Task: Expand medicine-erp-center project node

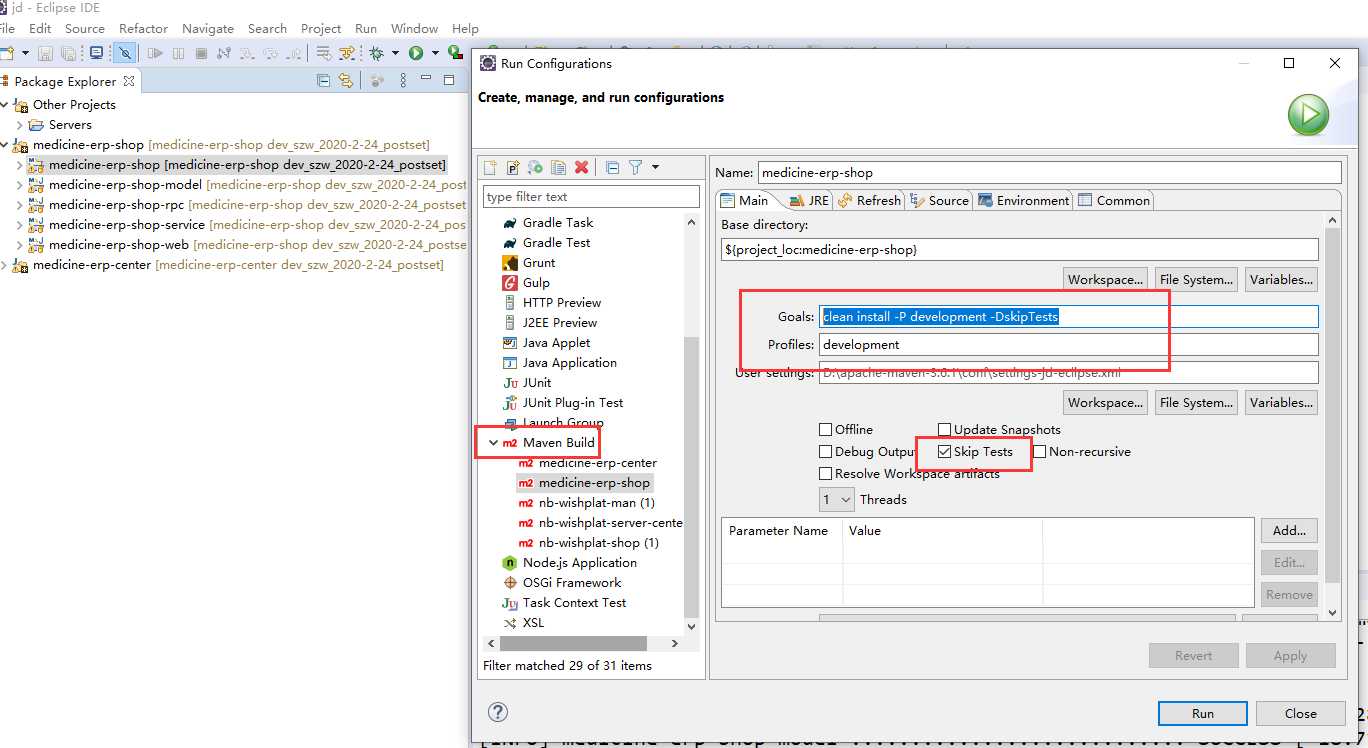Action: (x=4, y=265)
